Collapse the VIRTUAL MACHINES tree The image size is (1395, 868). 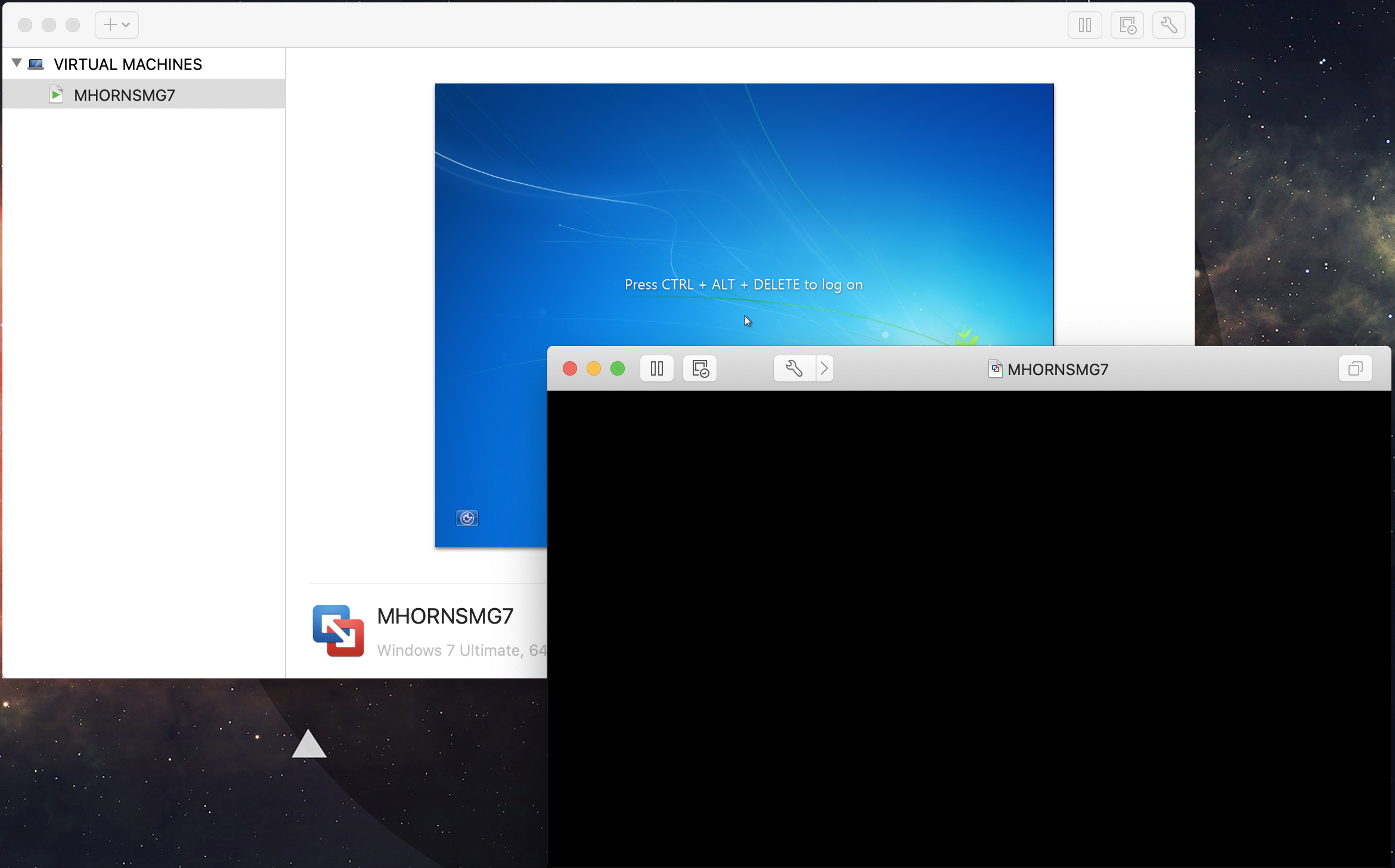click(17, 63)
